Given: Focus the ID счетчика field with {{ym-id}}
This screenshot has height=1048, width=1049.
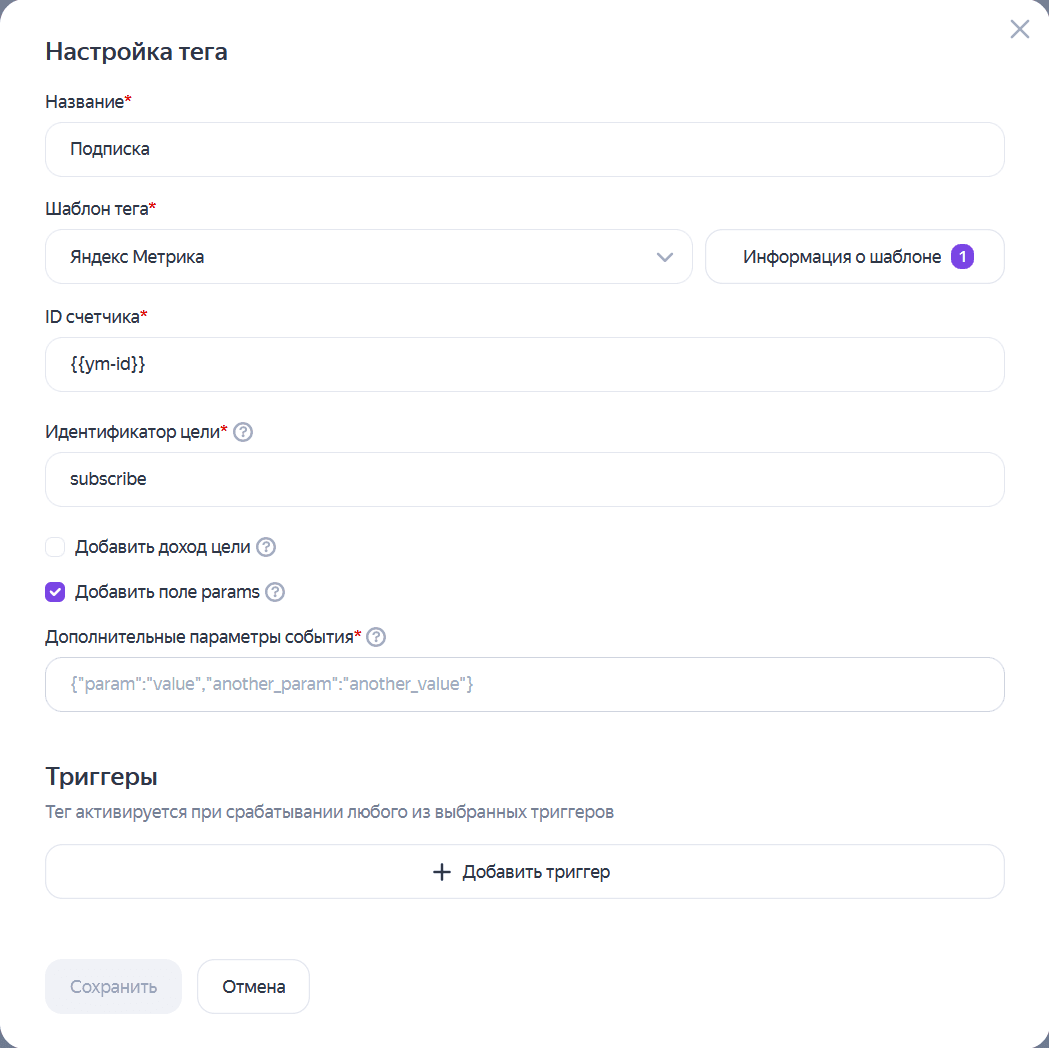Looking at the screenshot, I should [x=524, y=364].
